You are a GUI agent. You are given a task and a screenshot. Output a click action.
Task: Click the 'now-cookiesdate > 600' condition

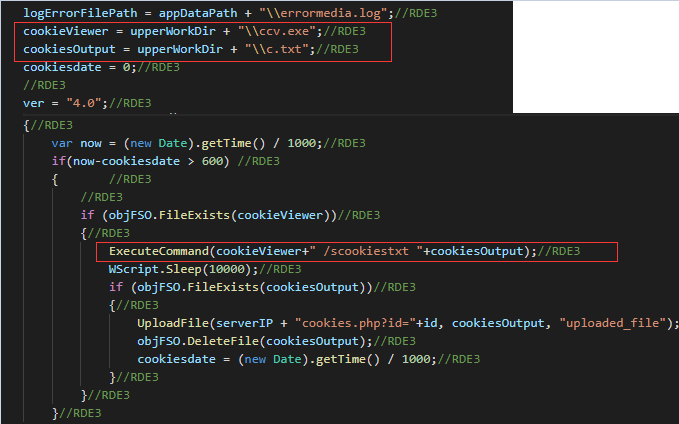[x=147, y=161]
